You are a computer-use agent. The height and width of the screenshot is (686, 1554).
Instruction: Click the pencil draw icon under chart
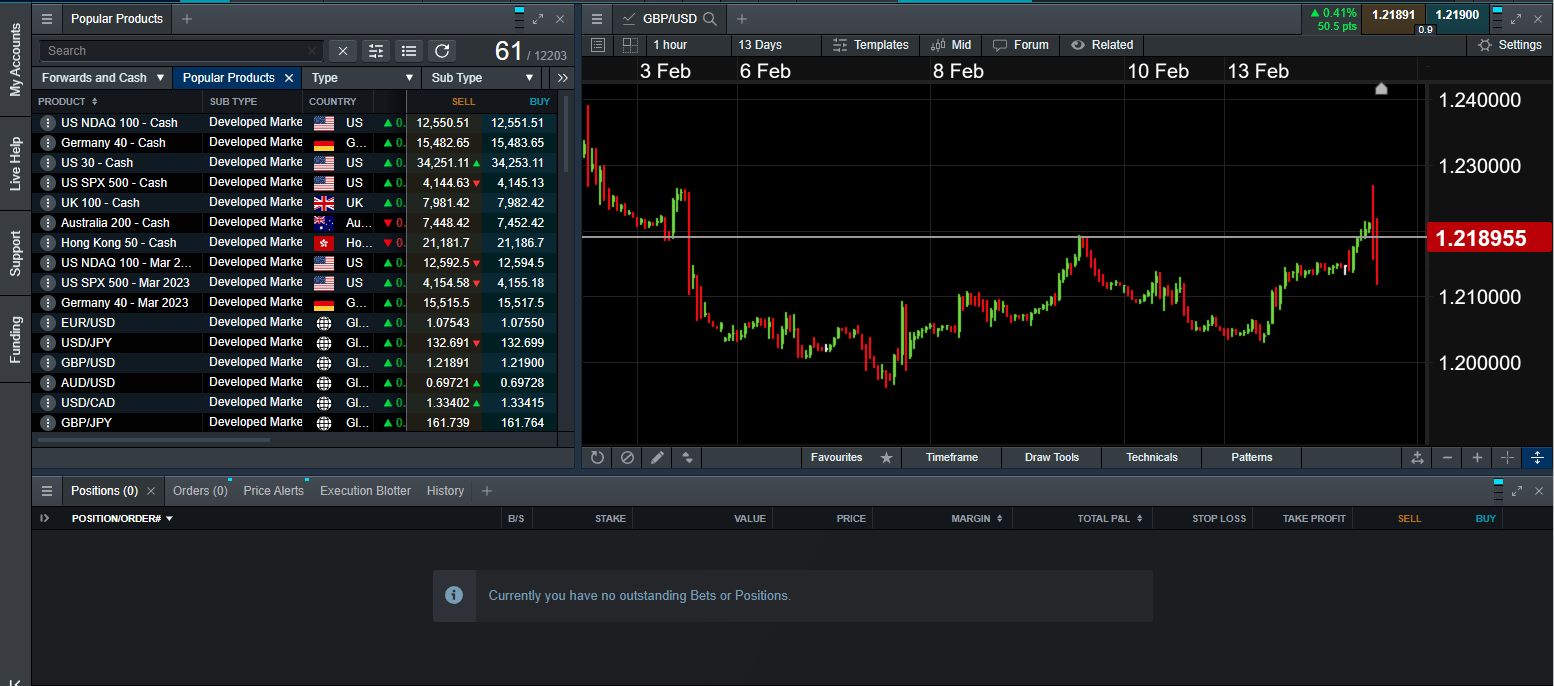pos(657,457)
